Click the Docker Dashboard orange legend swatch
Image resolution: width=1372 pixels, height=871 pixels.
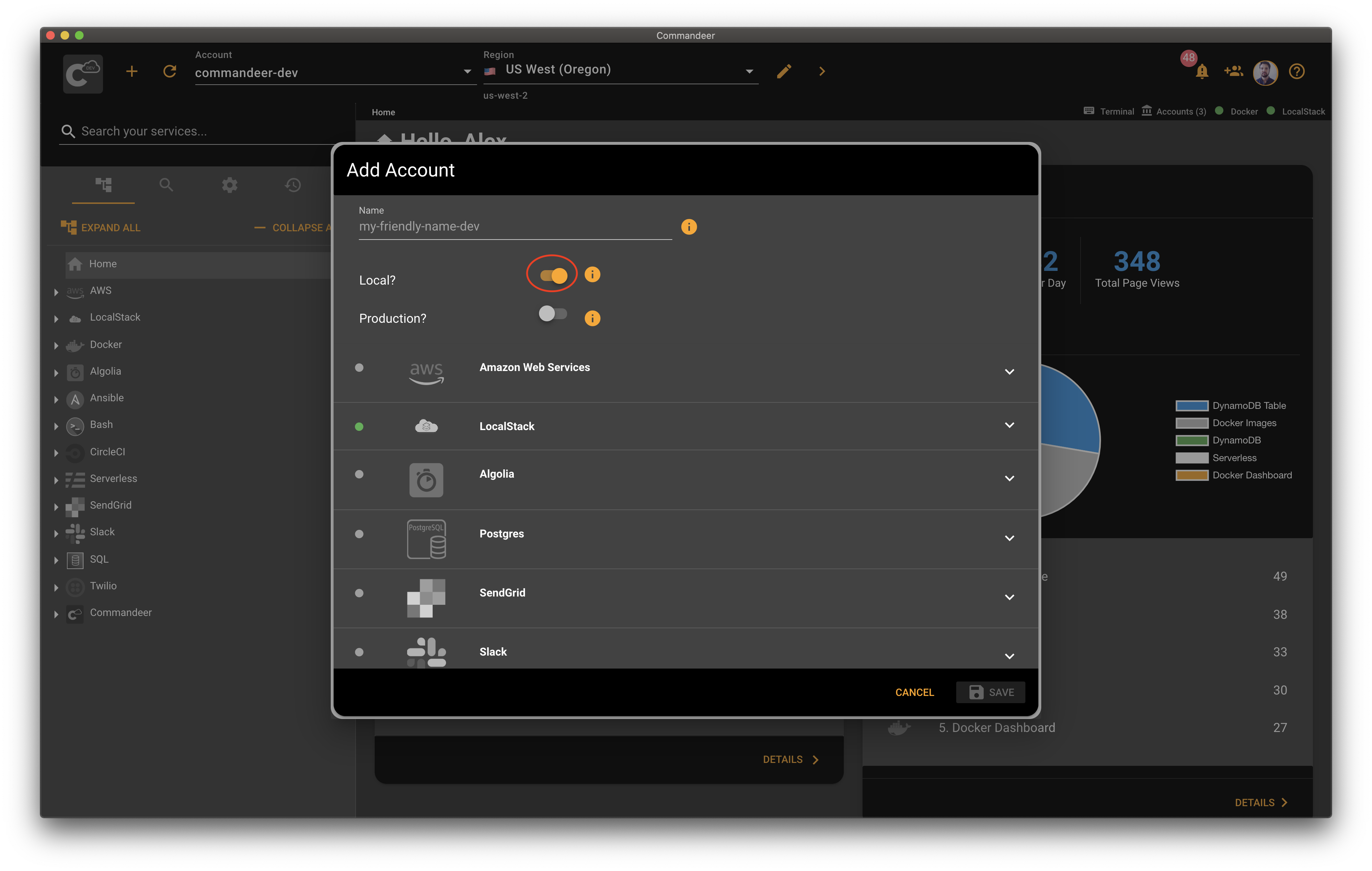tap(1191, 475)
